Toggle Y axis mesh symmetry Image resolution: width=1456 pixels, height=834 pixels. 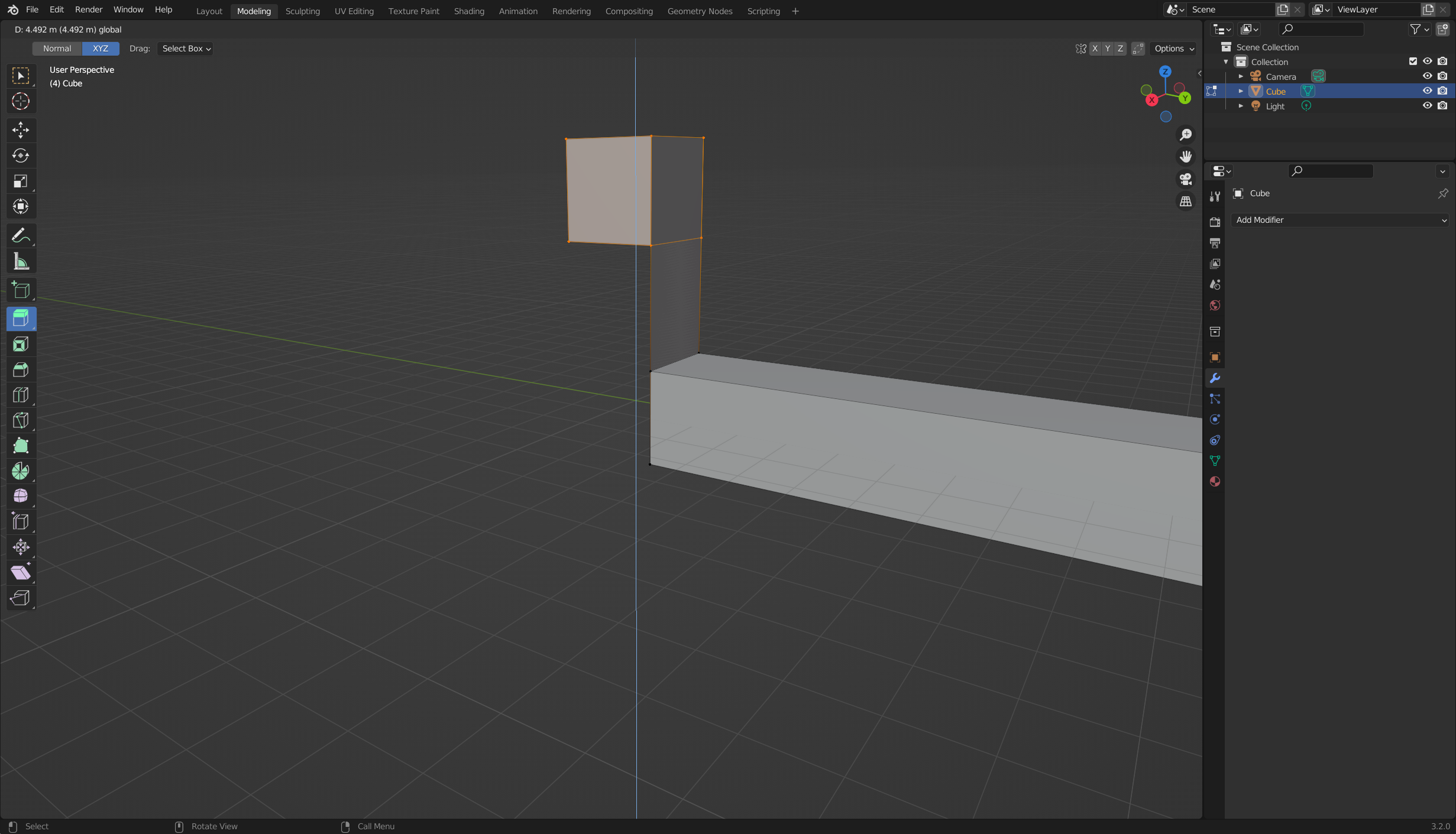coord(1108,48)
